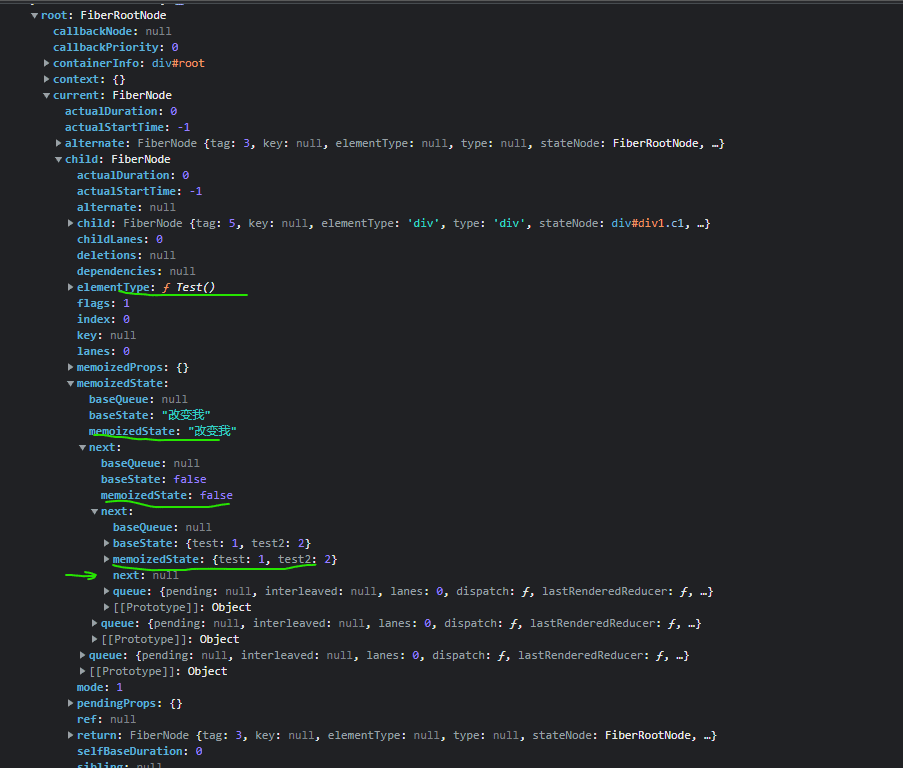The image size is (903, 768).
Task: Collapse the expanded child: FiberNode node
Action: click(x=59, y=160)
